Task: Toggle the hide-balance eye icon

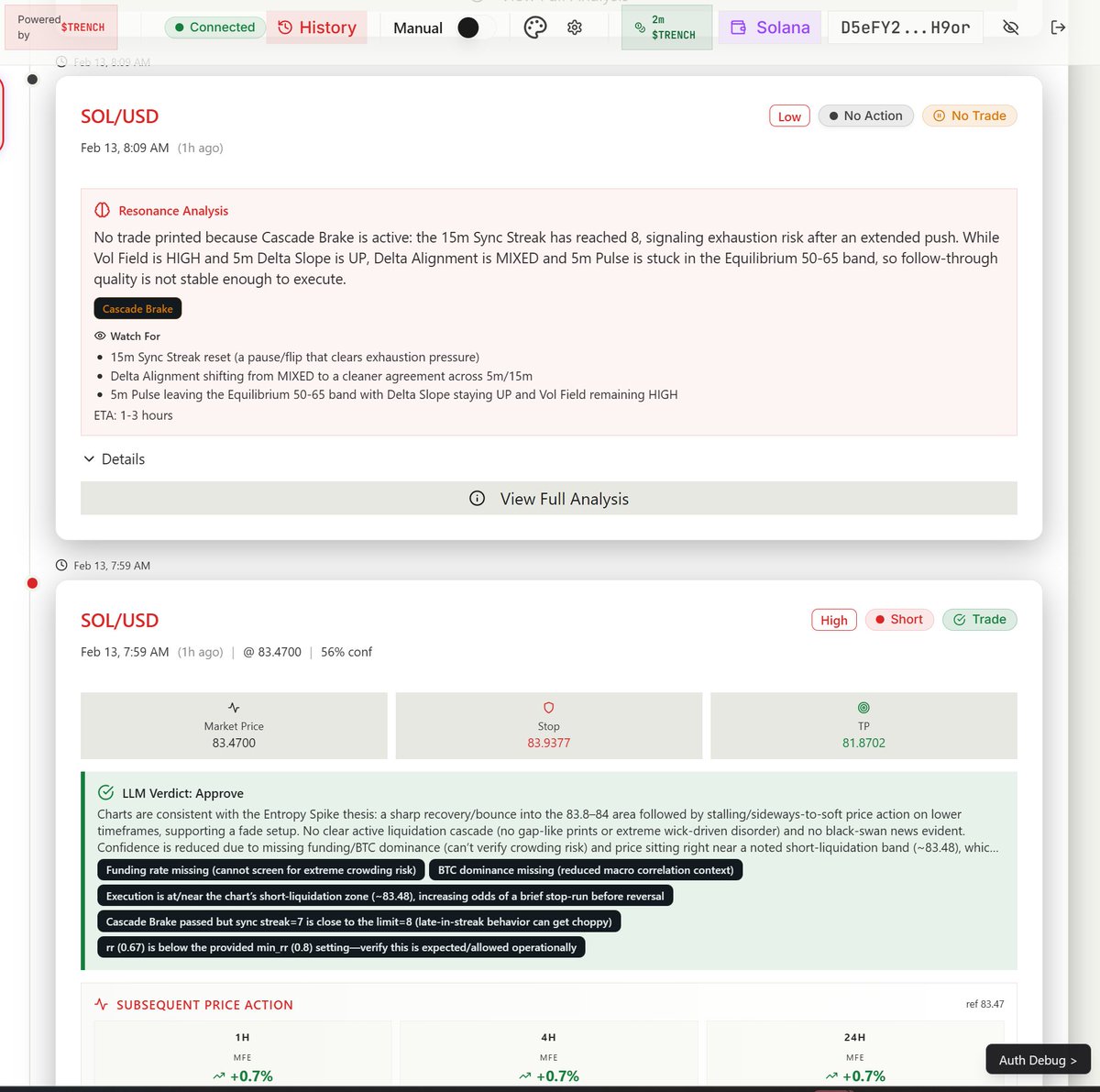Action: point(1011,28)
